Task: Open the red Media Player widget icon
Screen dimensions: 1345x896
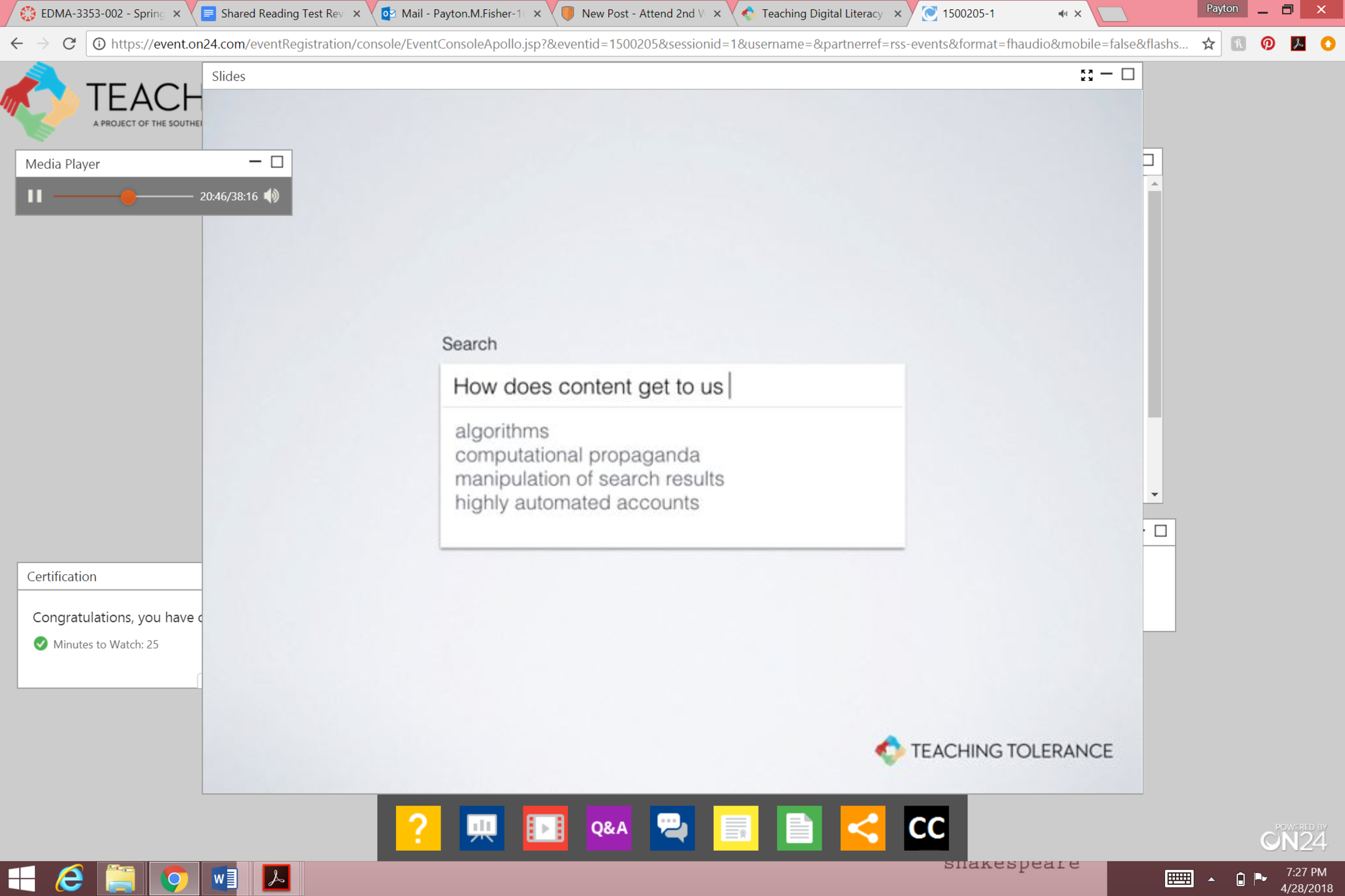Action: [545, 828]
